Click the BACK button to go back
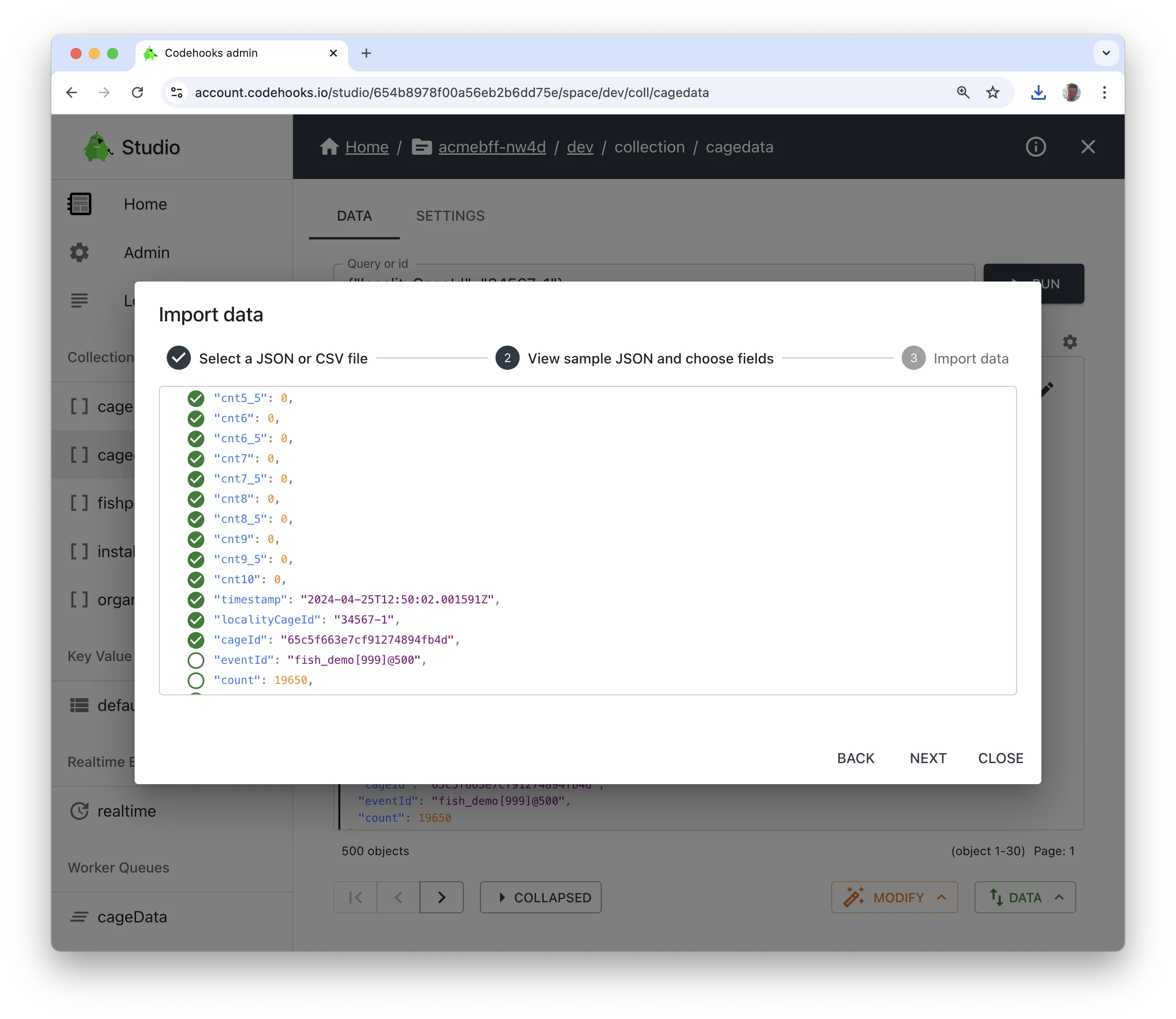1176x1019 pixels. 855,758
